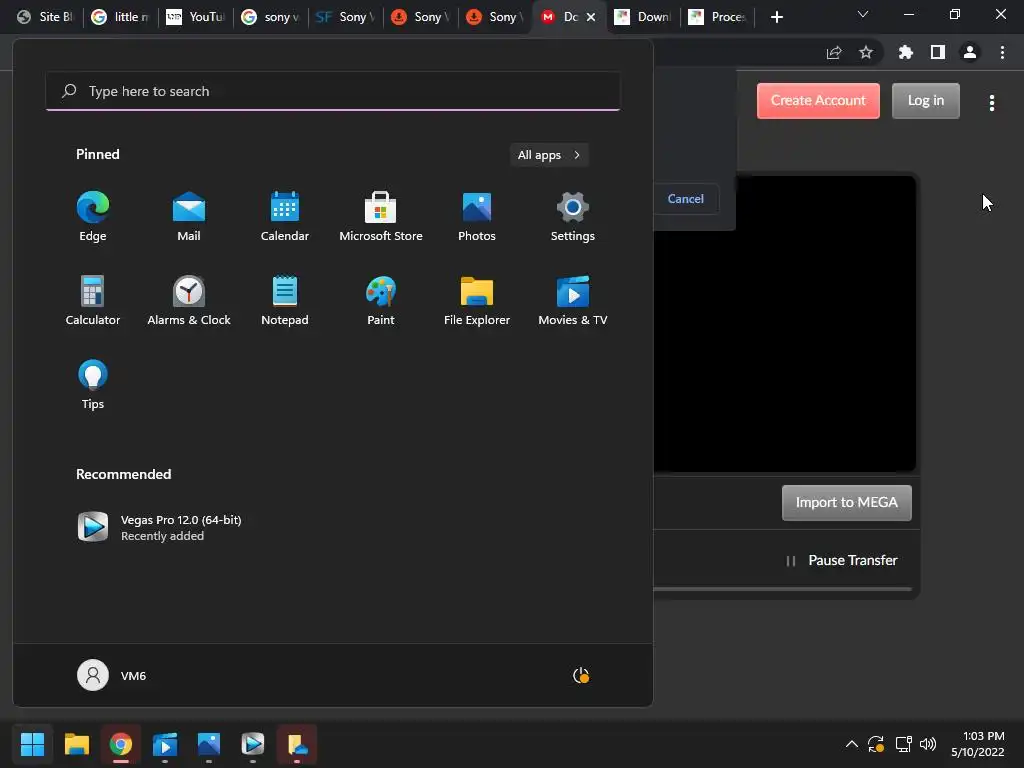The width and height of the screenshot is (1024, 768).
Task: Open Edge from pinned apps
Action: coord(93,217)
